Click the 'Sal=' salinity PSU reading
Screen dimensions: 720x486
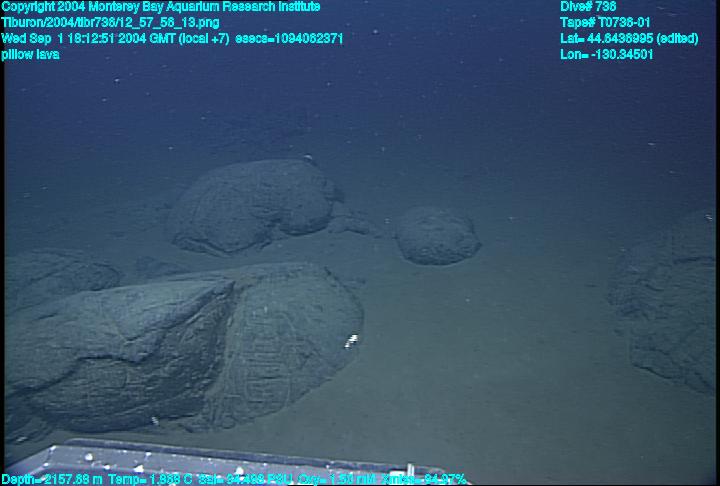[x=246, y=480]
